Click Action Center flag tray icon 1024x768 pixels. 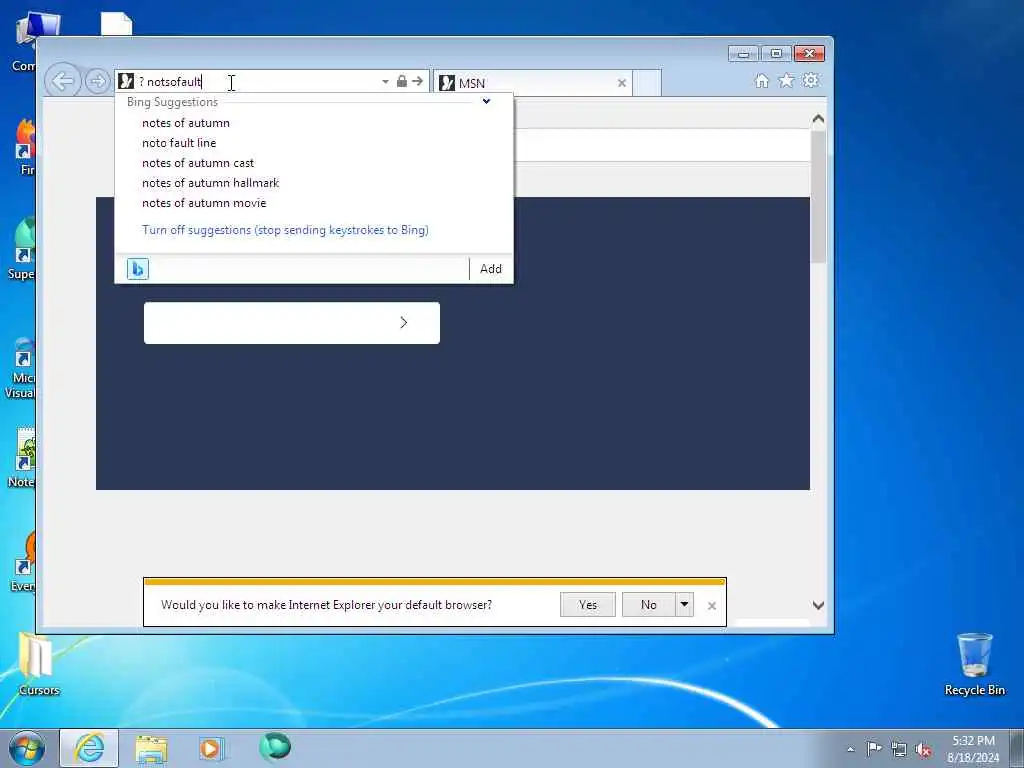(874, 748)
